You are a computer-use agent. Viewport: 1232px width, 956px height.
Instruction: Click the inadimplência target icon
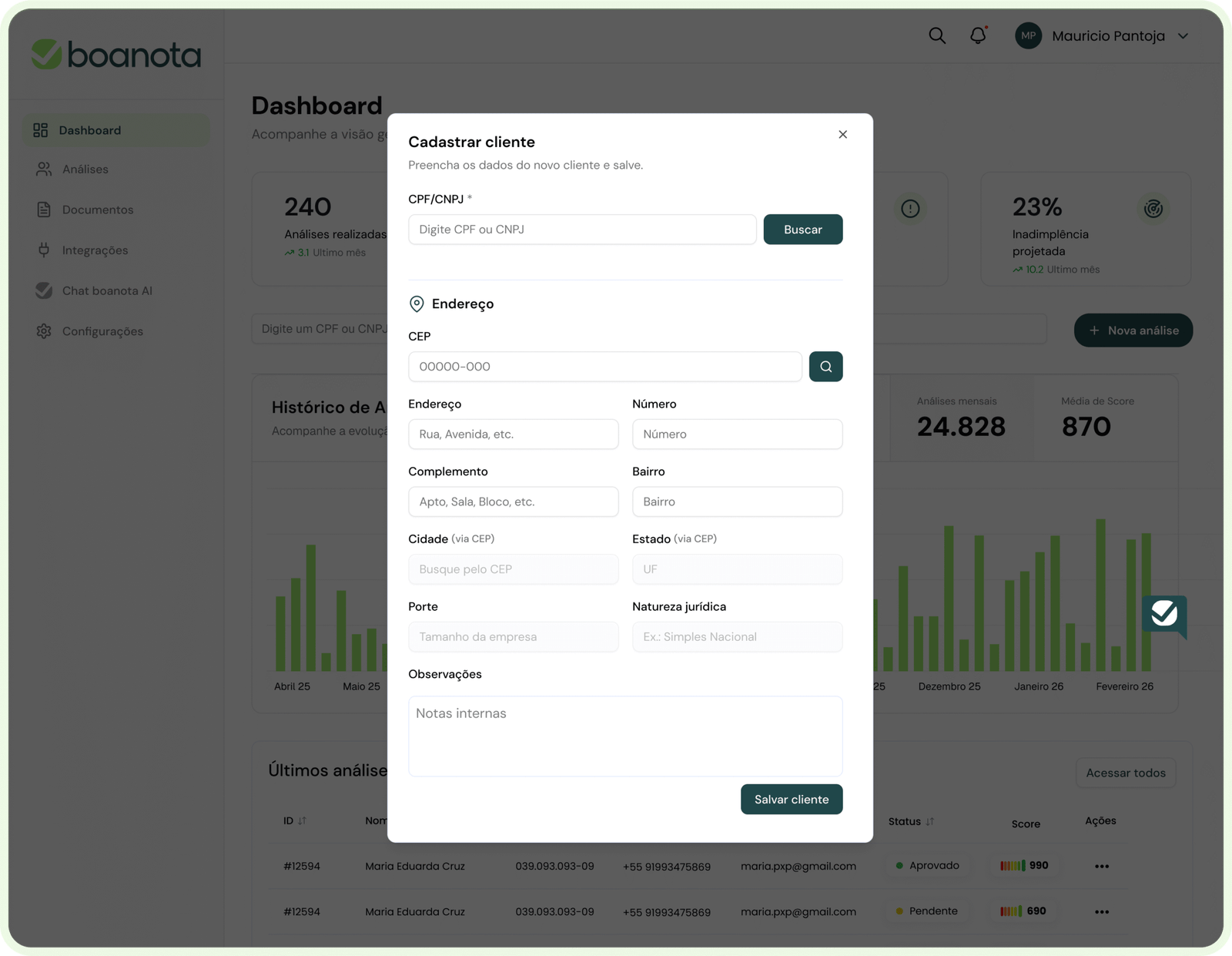click(1153, 209)
